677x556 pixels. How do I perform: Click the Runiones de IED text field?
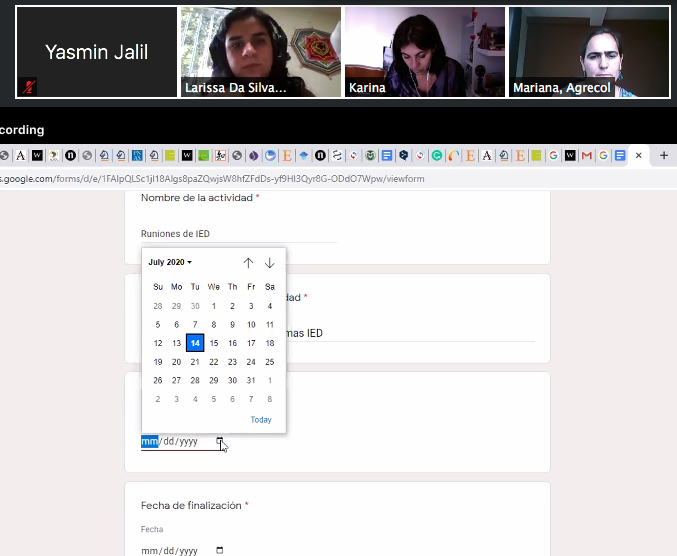click(x=238, y=234)
